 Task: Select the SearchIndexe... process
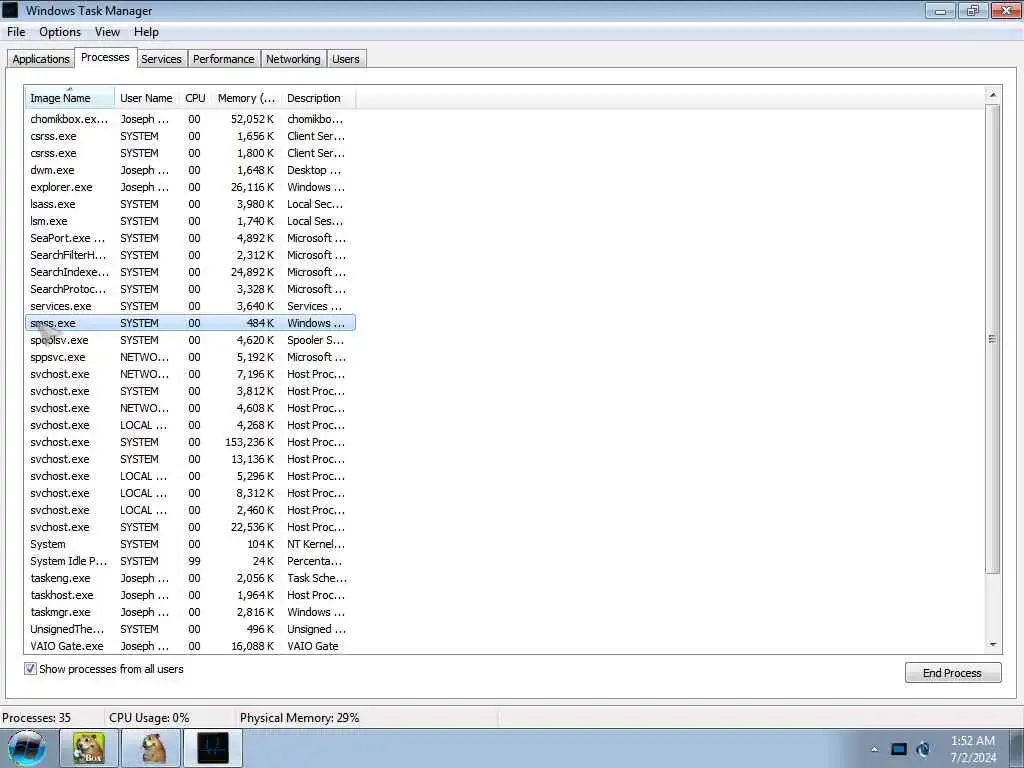coord(190,272)
